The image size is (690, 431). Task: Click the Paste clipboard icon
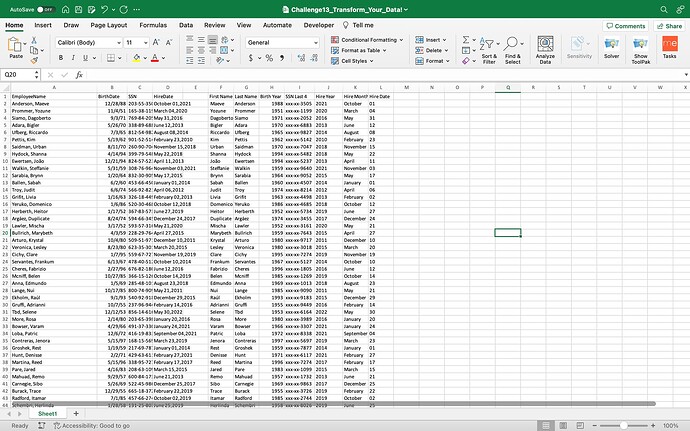coord(15,44)
